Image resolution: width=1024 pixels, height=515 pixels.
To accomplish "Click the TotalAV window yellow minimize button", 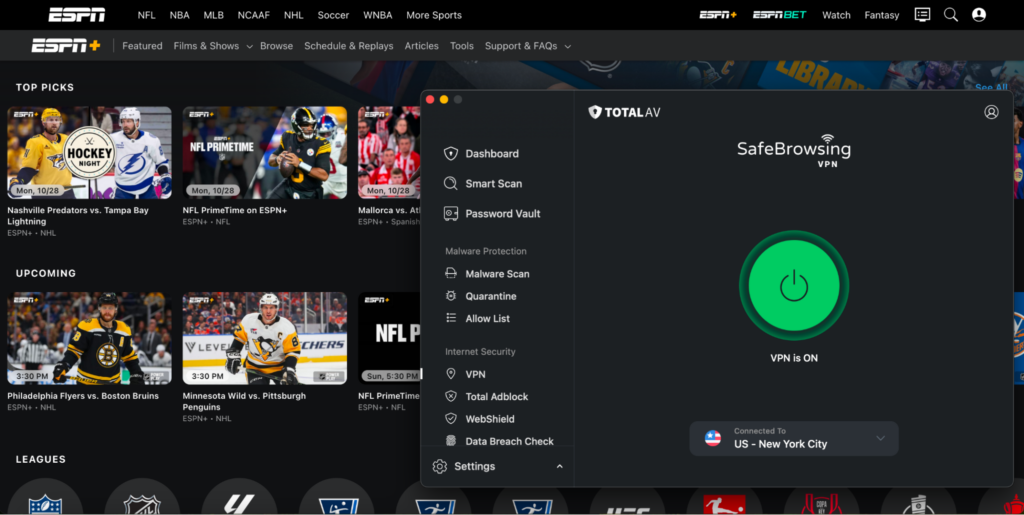I will tap(443, 99).
